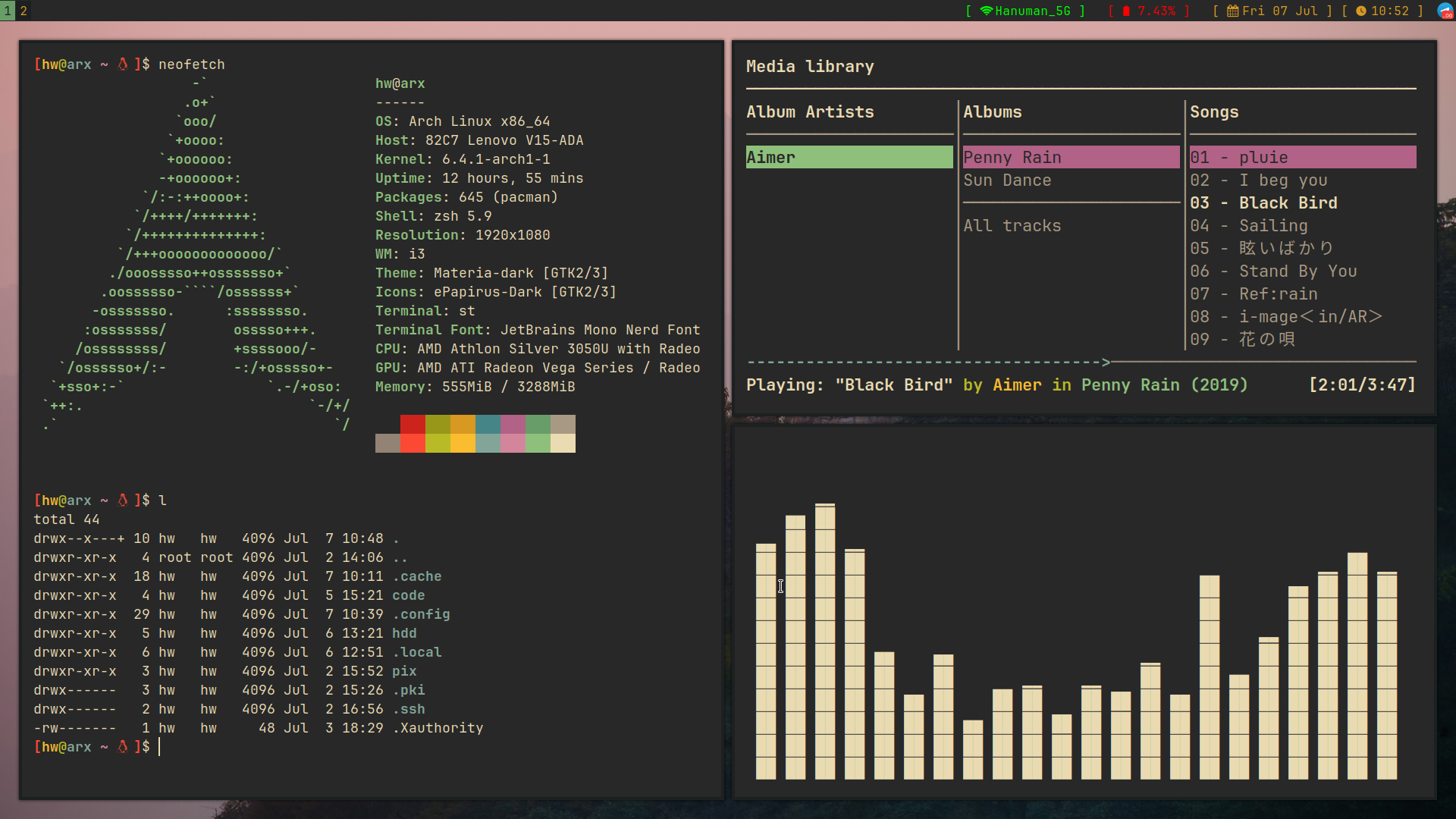Viewport: 1456px width, 819px height.
Task: Click the penguin icon in neofetch prompt
Action: 123,64
